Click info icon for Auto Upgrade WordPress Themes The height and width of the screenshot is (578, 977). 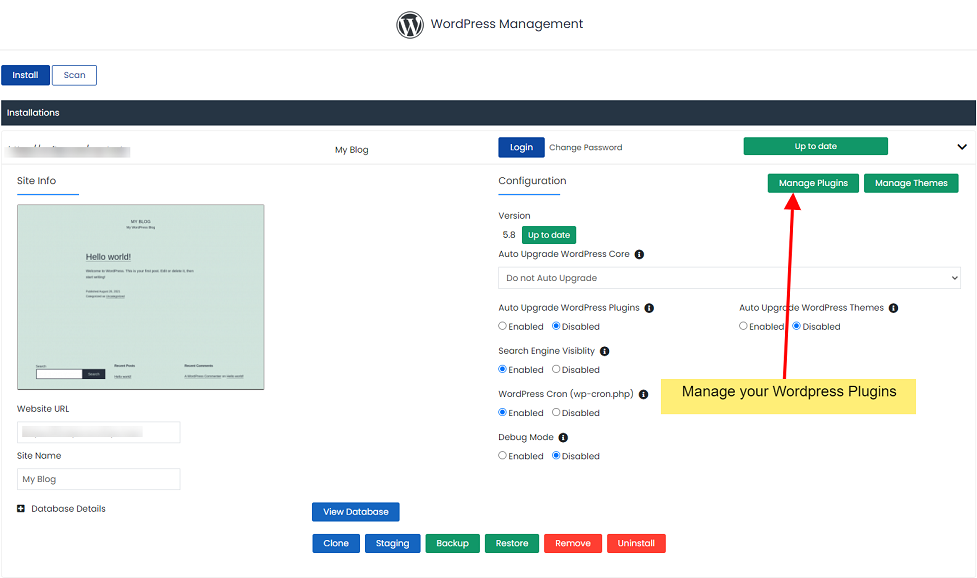[893, 308]
